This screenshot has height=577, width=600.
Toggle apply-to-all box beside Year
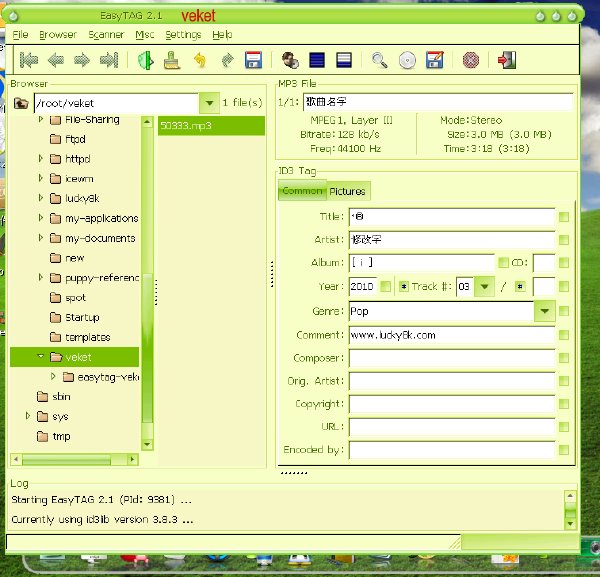pos(386,286)
